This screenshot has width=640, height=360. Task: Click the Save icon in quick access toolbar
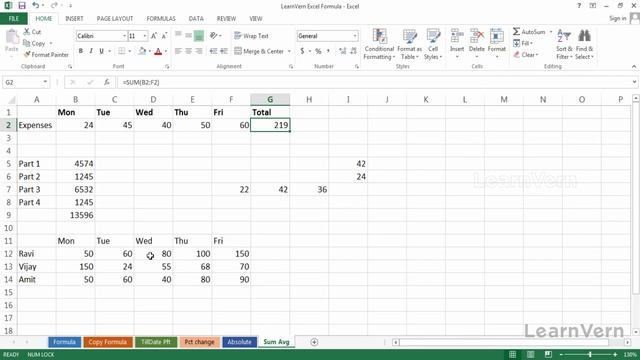(x=22, y=6)
